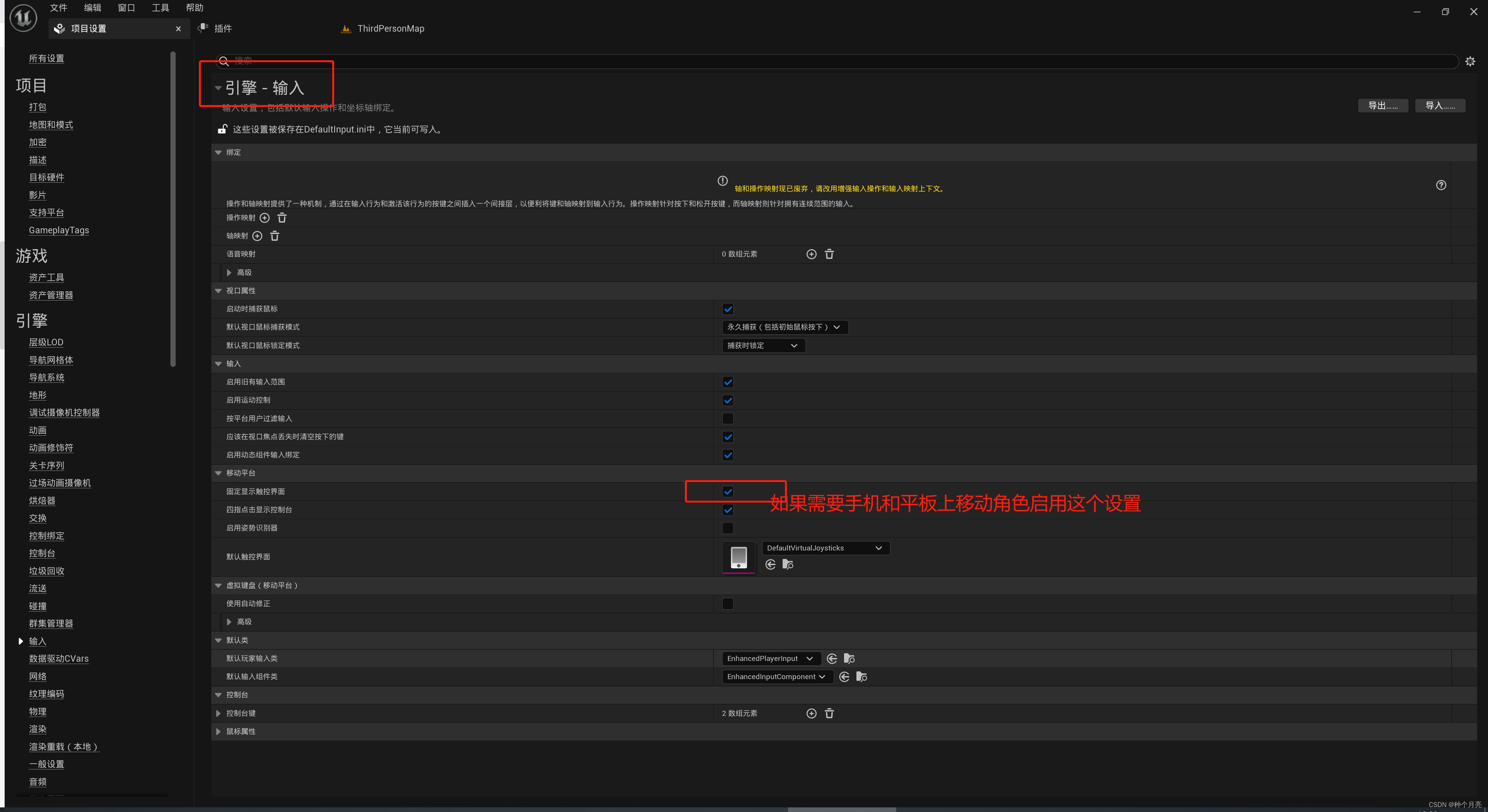Viewport: 1488px width, 812px height.
Task: Toggle 启动时捕获鼠标 checkbox
Action: [x=728, y=309]
